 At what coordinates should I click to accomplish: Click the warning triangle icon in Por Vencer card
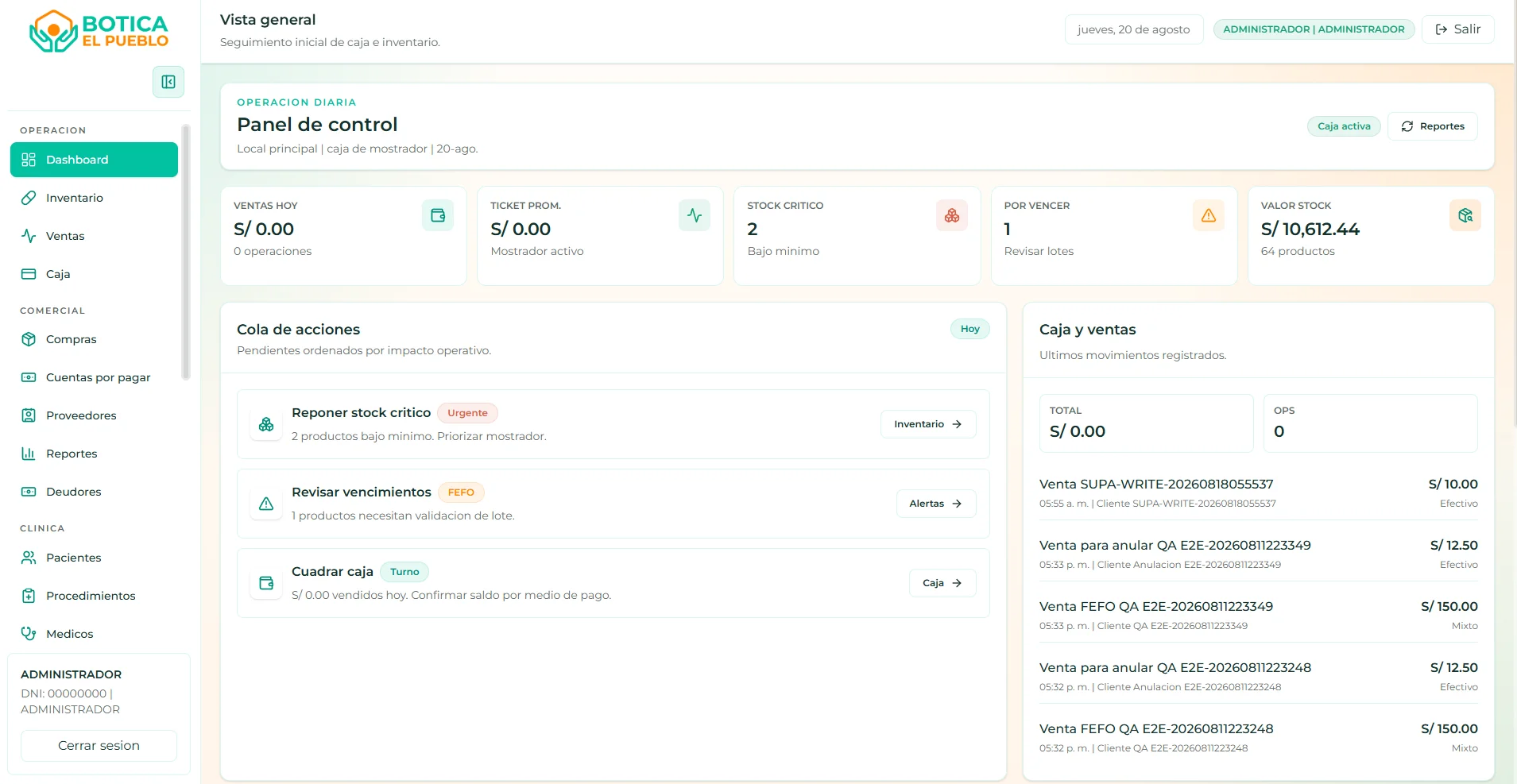1209,215
